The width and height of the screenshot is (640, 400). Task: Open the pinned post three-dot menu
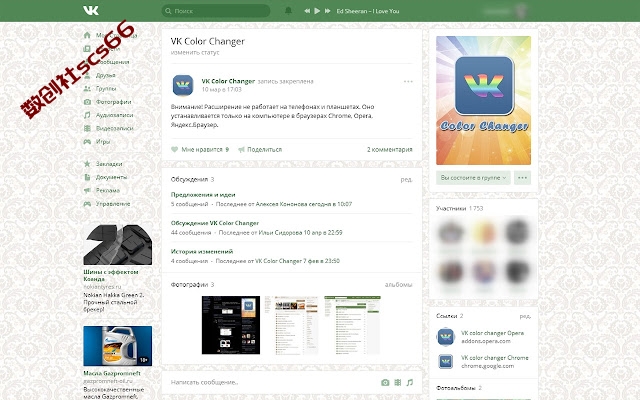tap(408, 81)
